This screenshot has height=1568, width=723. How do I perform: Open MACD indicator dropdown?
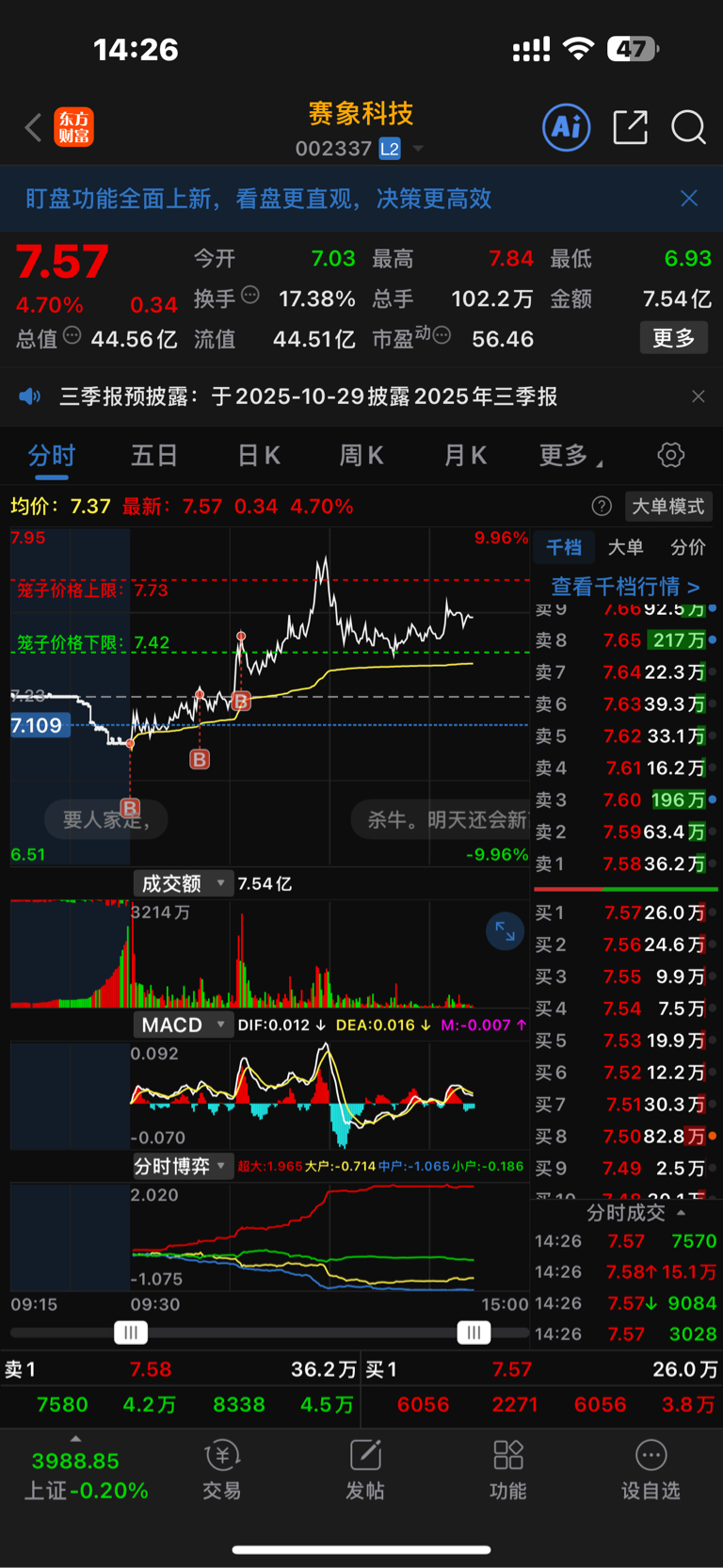click(x=183, y=1025)
